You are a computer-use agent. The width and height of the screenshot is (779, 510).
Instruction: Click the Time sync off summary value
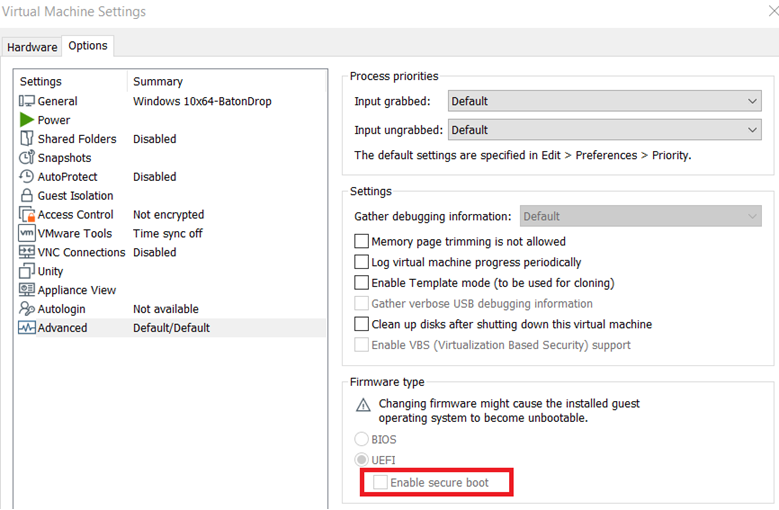167,233
